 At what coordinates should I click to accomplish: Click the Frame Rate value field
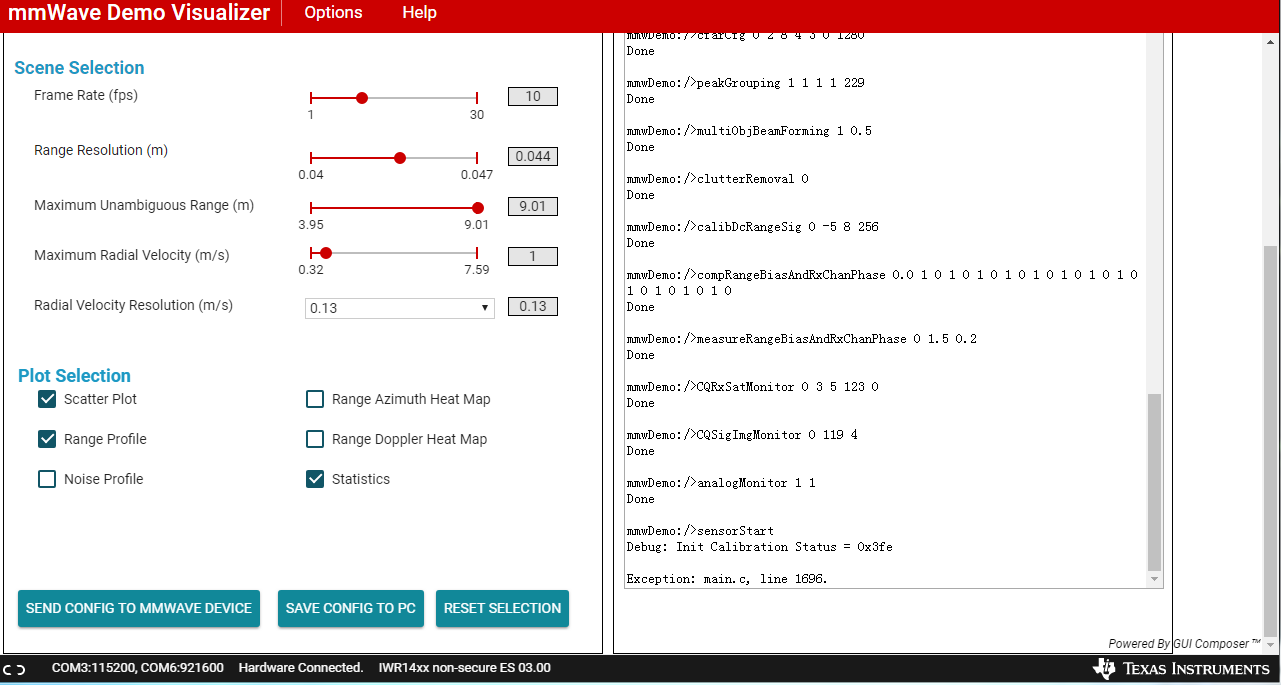click(533, 97)
